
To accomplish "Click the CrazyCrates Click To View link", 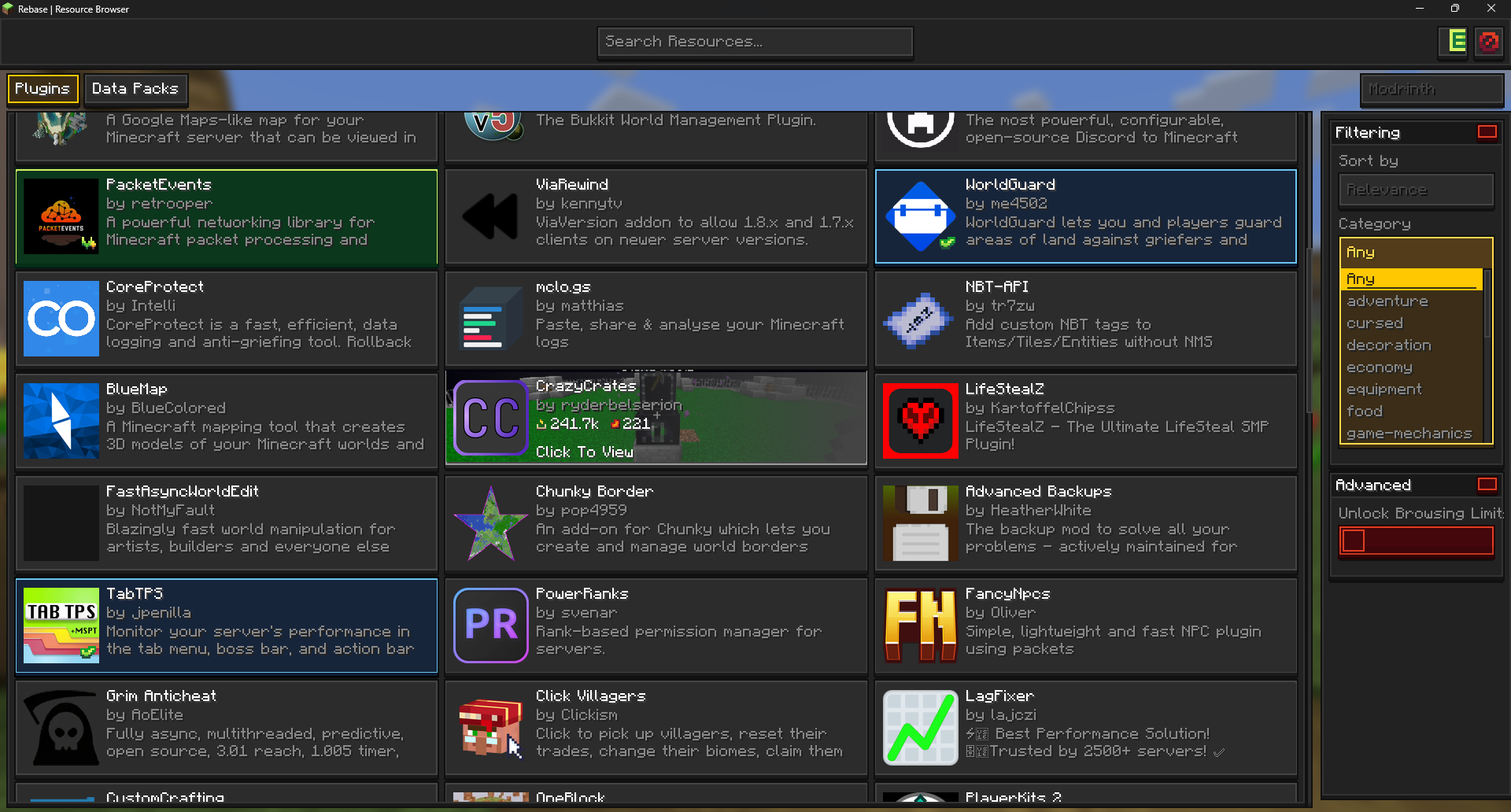I will point(584,452).
